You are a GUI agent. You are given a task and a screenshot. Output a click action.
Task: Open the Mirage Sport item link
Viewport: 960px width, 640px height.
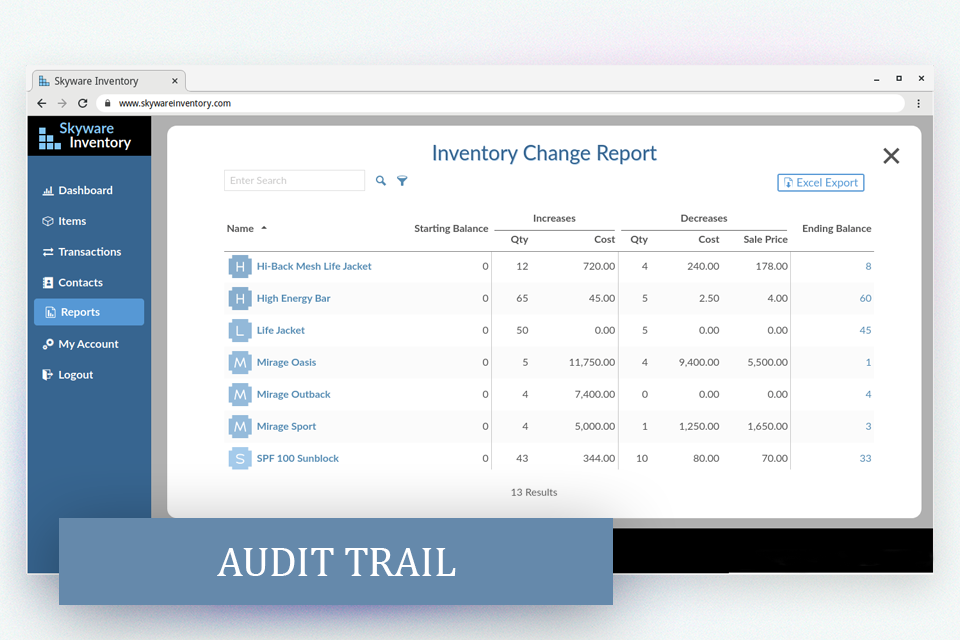(286, 426)
